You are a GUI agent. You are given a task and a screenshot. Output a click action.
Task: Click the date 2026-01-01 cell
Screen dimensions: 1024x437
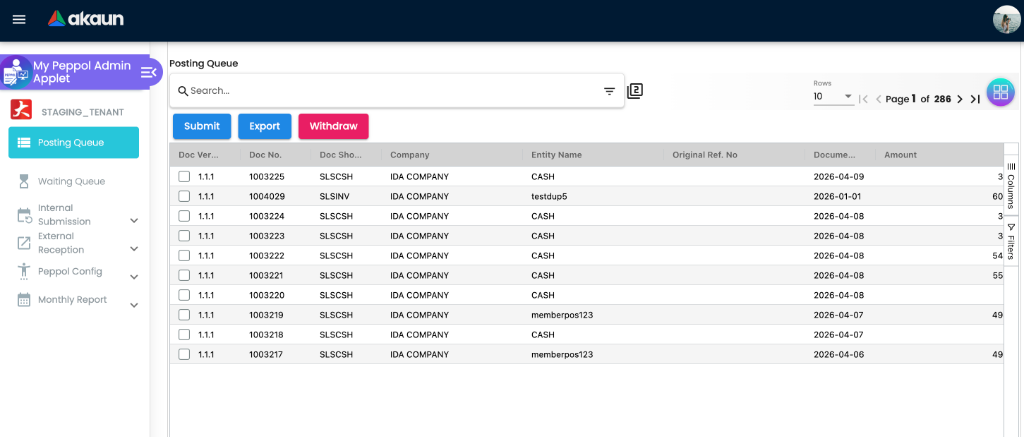click(x=838, y=196)
